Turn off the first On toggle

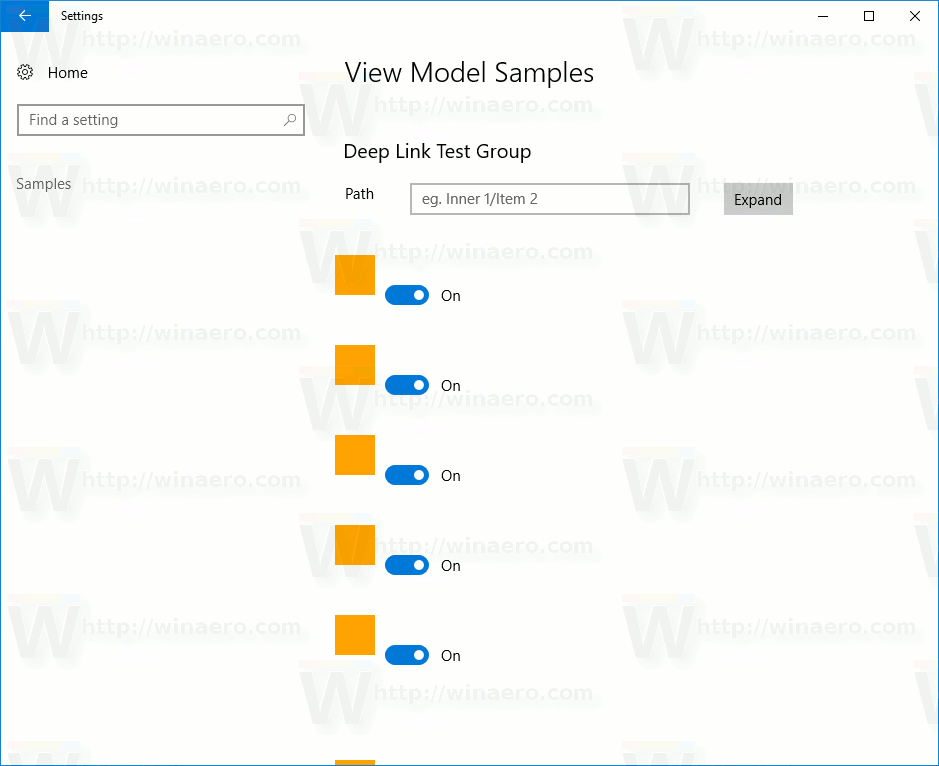click(407, 295)
